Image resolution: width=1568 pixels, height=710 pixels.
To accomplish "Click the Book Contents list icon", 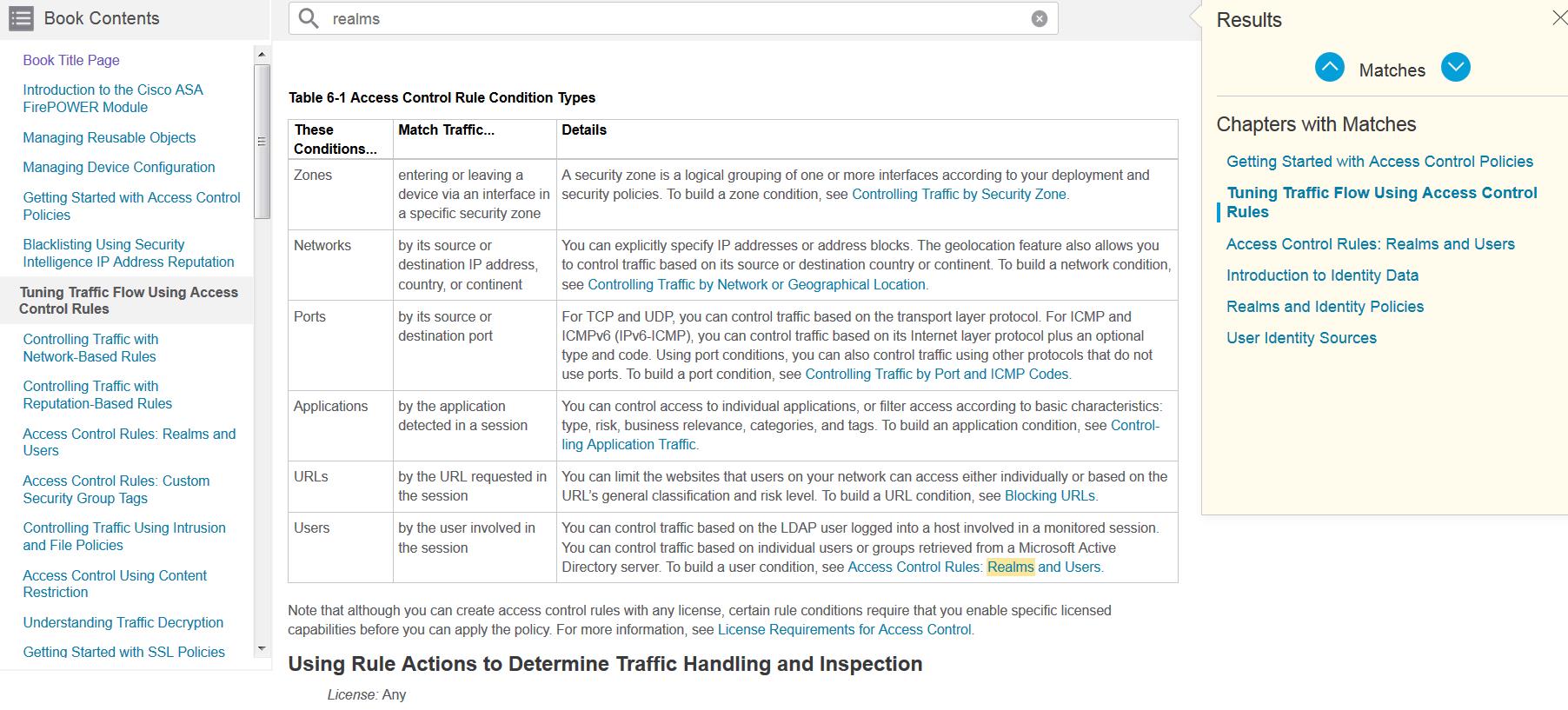I will [21, 18].
